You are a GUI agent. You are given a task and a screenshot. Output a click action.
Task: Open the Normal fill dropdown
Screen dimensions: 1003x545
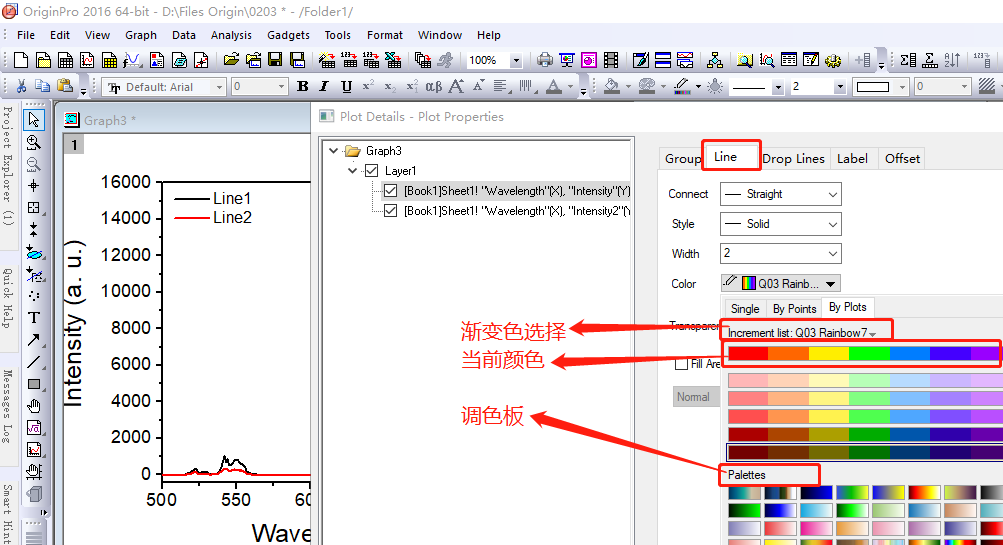click(695, 397)
